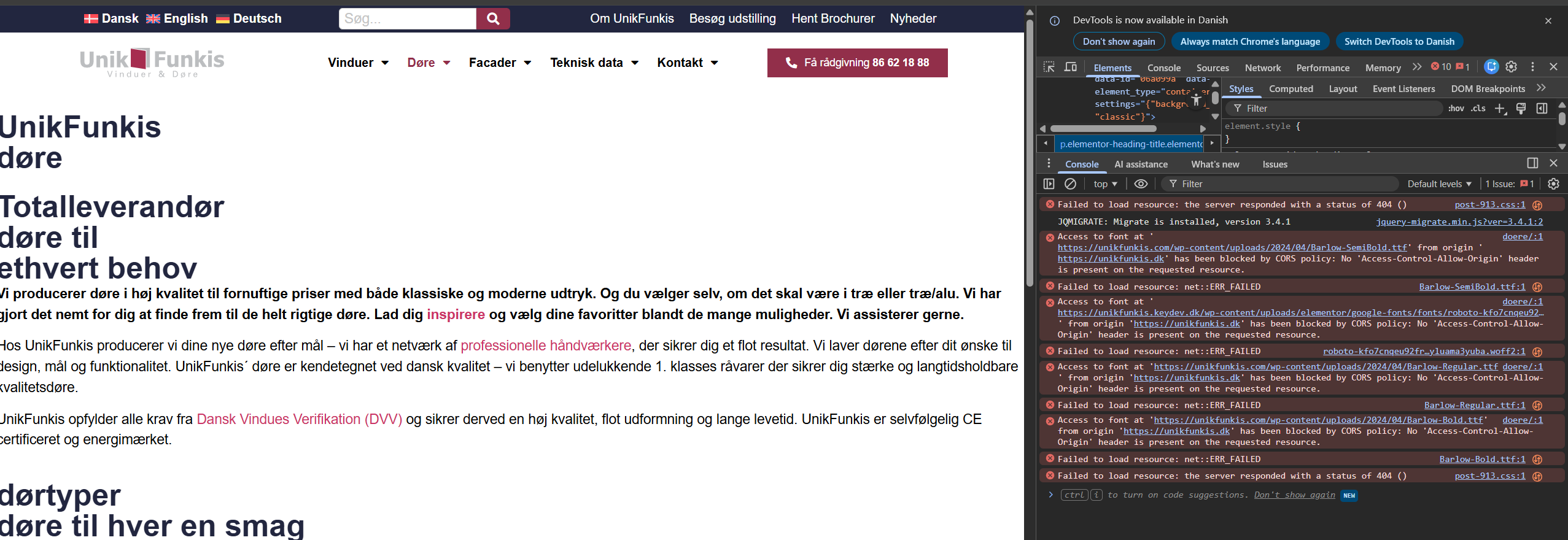Open the AI assistance icon in DevTools toolbar

click(x=1491, y=66)
